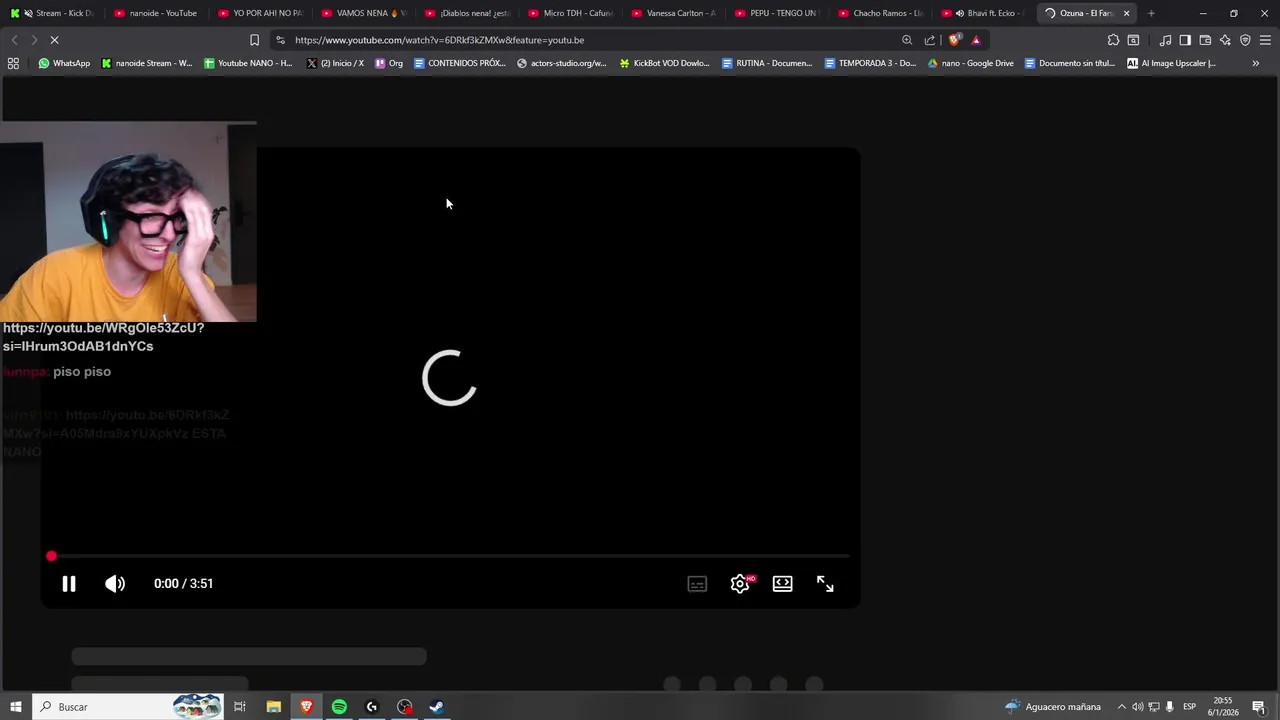Close the Ozuna - El Farsante tab
Screen dimensions: 1280x720
[1126, 13]
